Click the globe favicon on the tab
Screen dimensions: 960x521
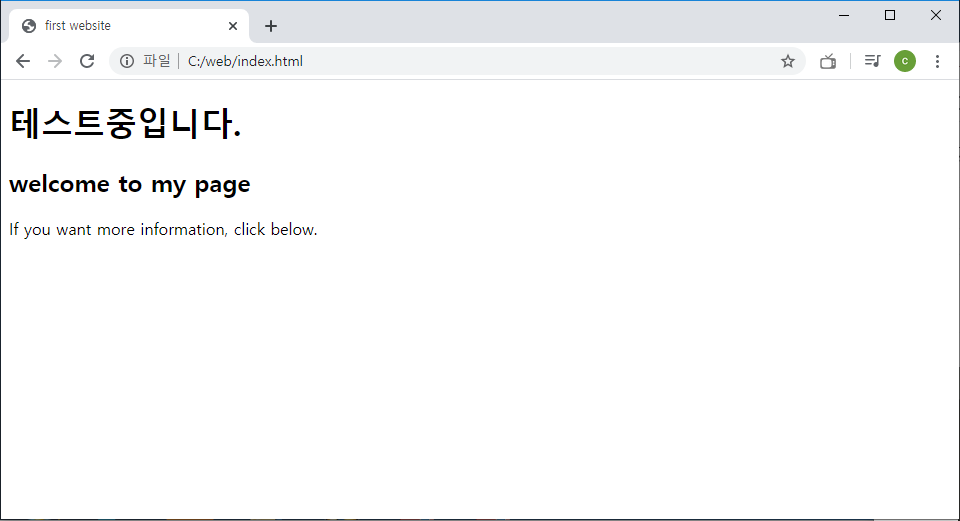pyautogui.click(x=29, y=26)
